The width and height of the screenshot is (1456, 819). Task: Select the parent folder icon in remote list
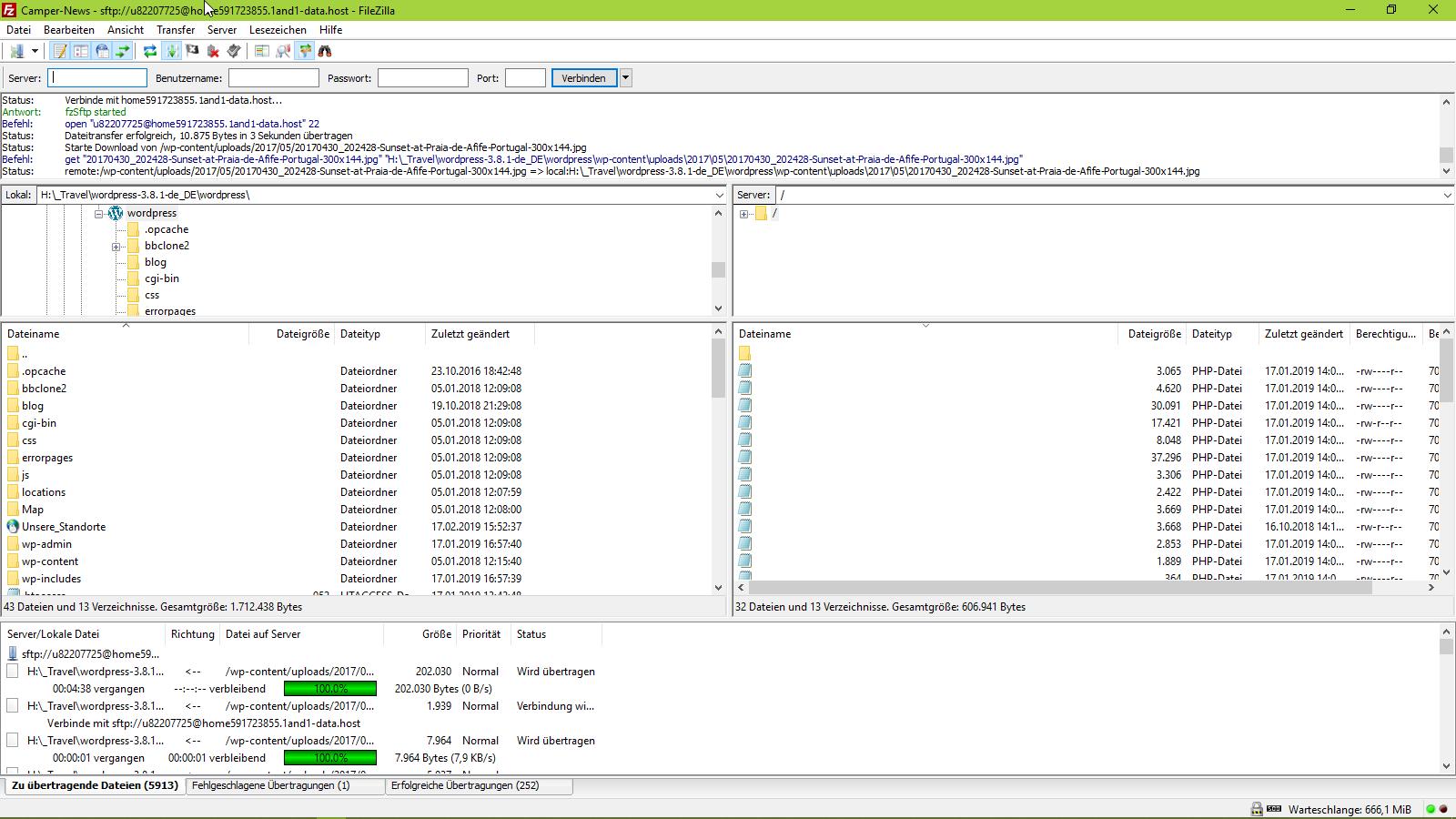tap(744, 353)
